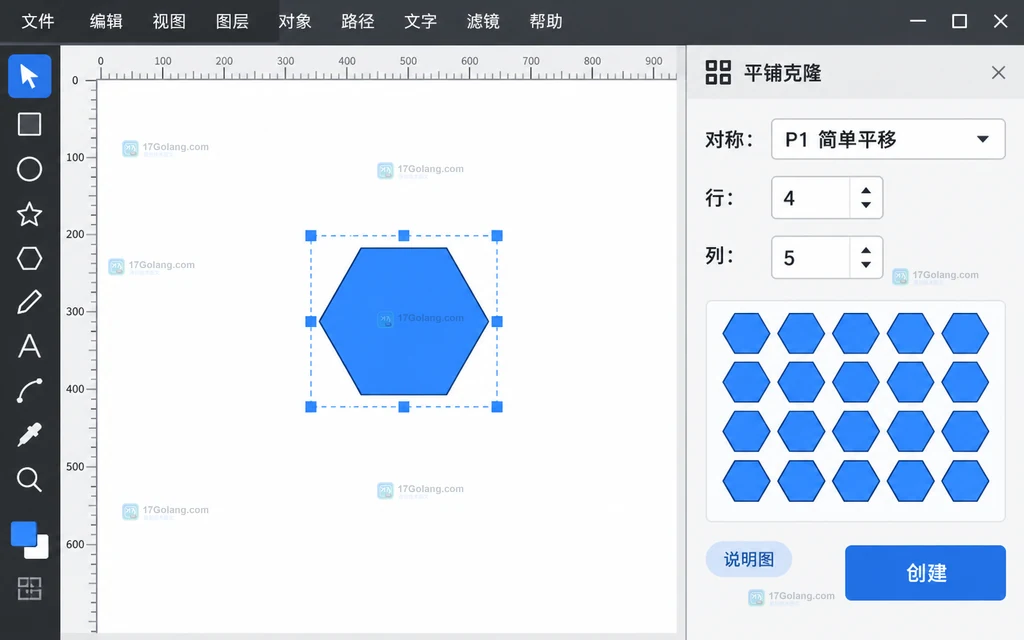Increase the 列 columns count
Screen dimensions: 1024x640
click(866, 250)
